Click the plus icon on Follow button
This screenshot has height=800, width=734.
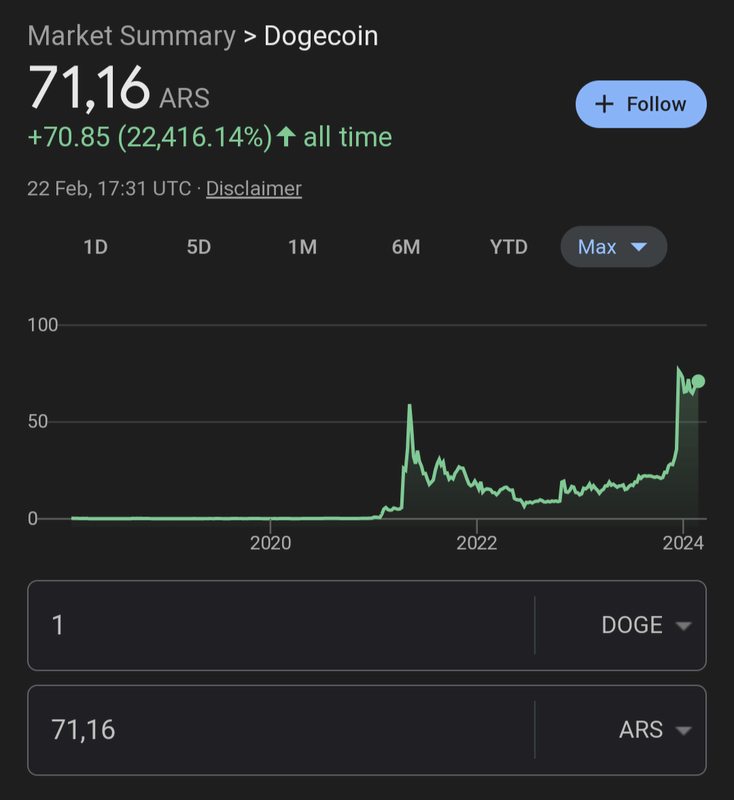coord(604,104)
